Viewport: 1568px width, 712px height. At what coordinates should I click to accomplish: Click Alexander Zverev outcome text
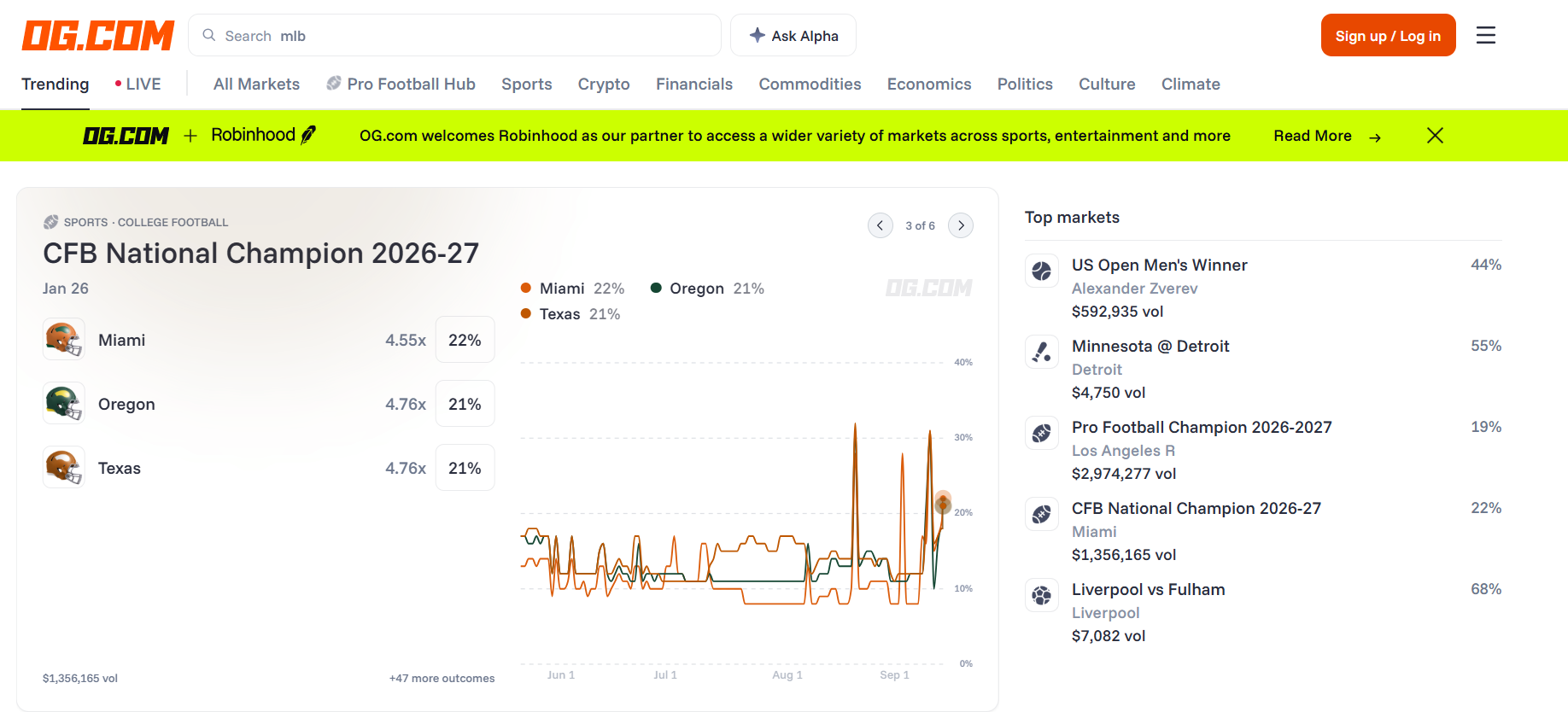[x=1135, y=289]
